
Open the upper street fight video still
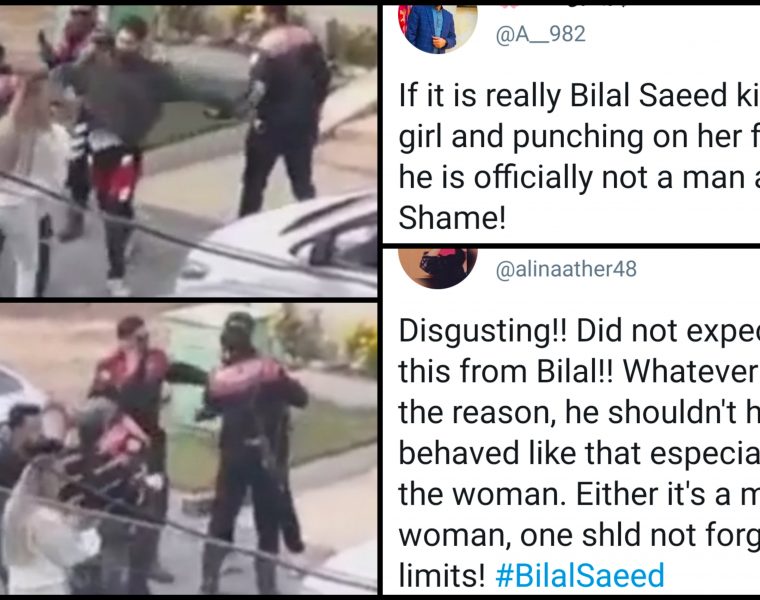coord(189,151)
